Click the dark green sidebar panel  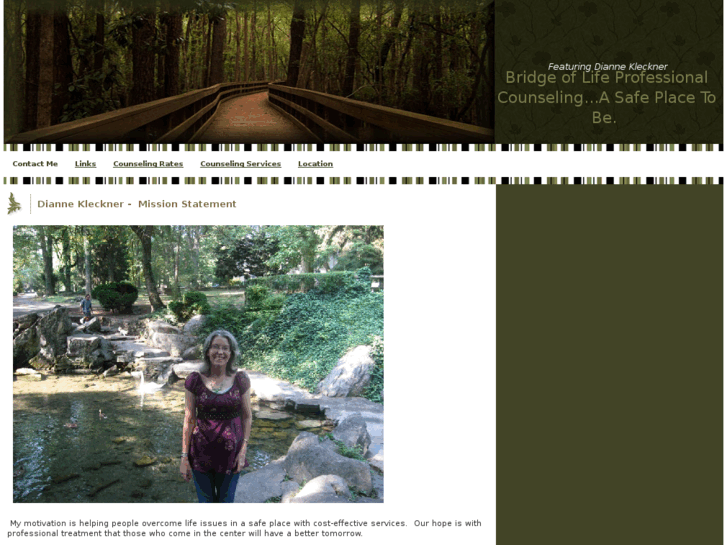pyautogui.click(x=609, y=365)
